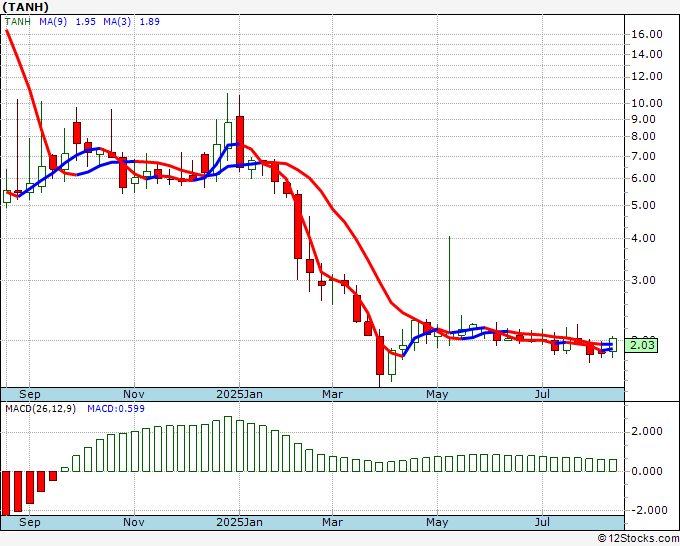Click the TANH legend label
680x546 pixels.
point(18,22)
